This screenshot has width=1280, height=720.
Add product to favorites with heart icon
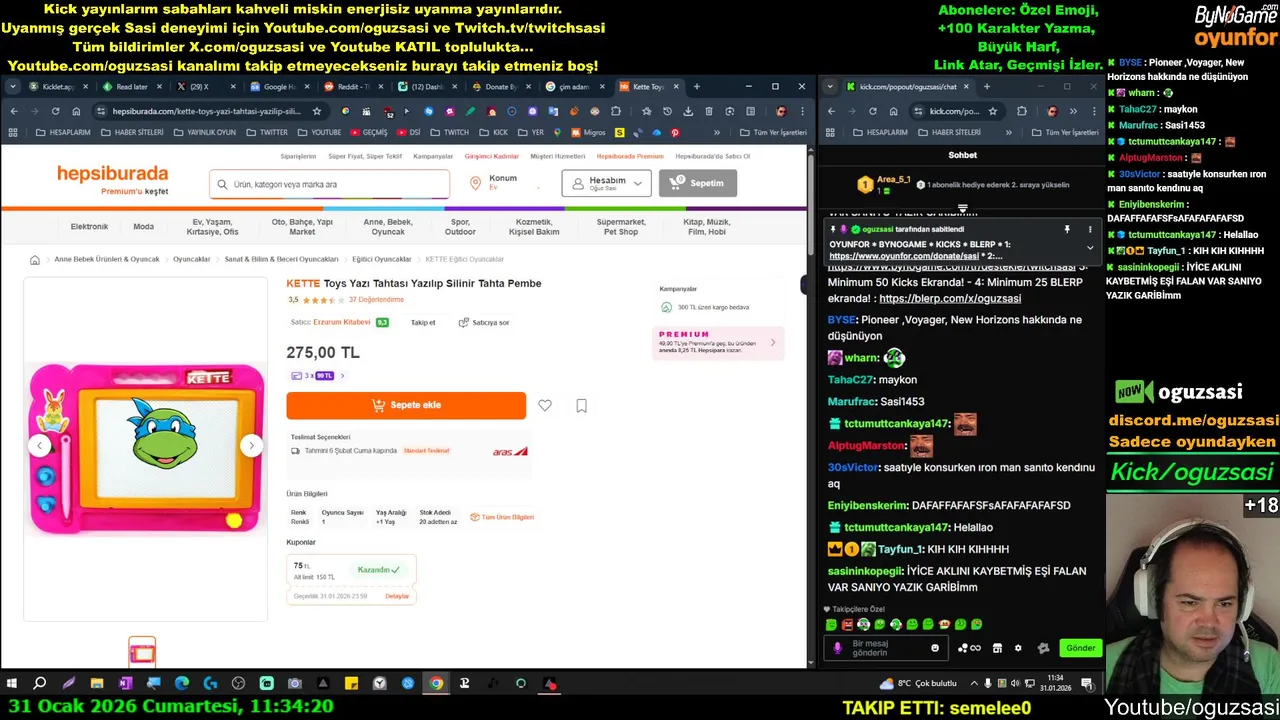(x=545, y=405)
